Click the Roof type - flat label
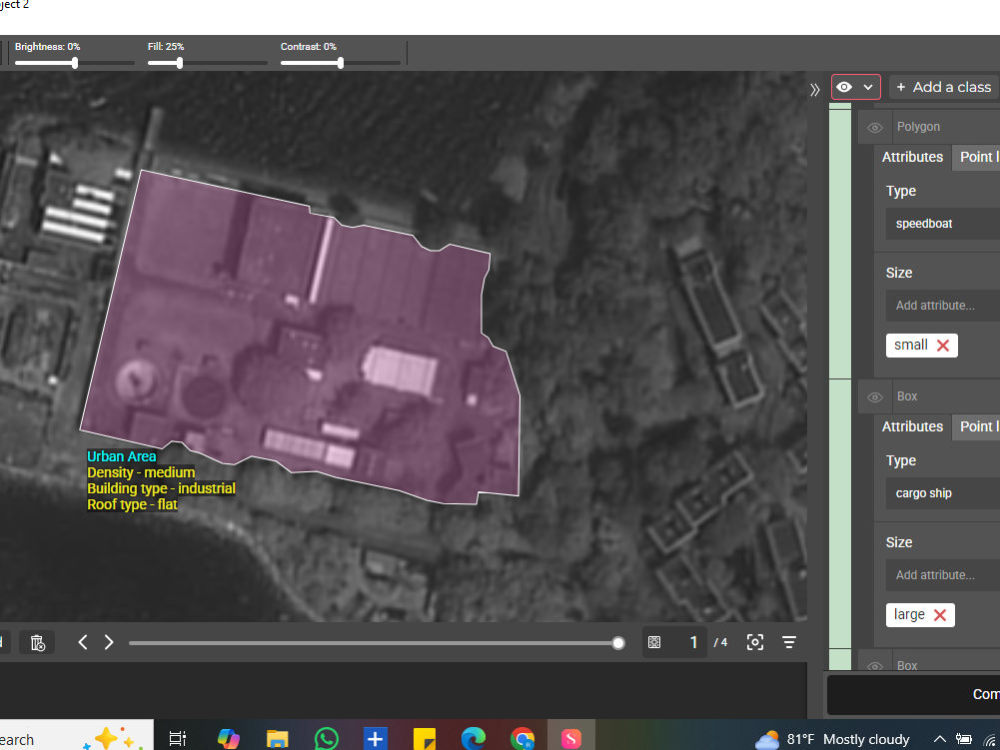1000x750 pixels. [x=132, y=504]
